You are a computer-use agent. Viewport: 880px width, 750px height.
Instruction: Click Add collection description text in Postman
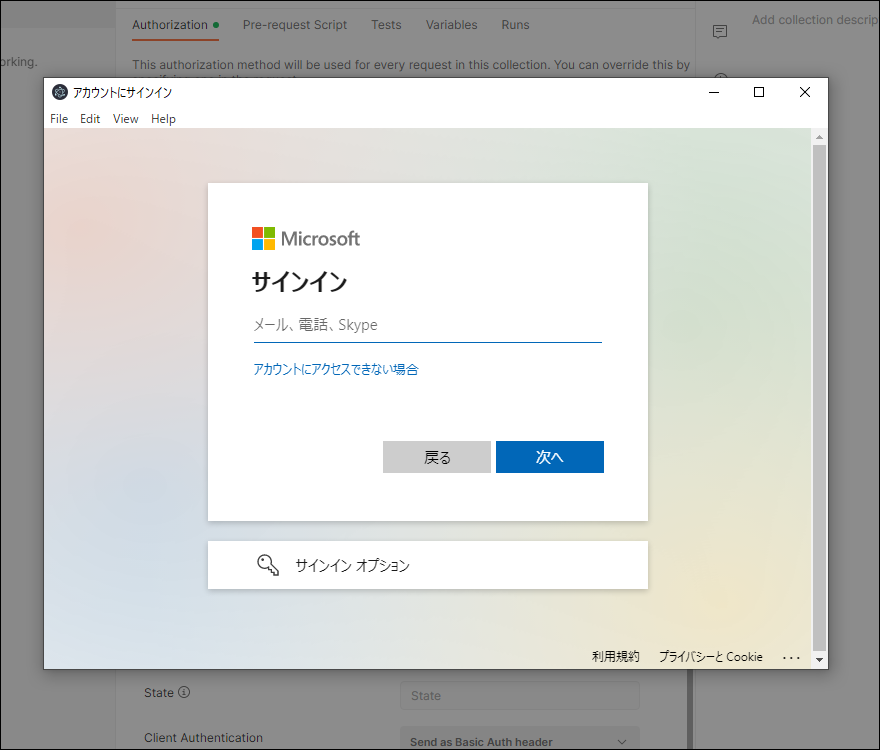click(815, 20)
